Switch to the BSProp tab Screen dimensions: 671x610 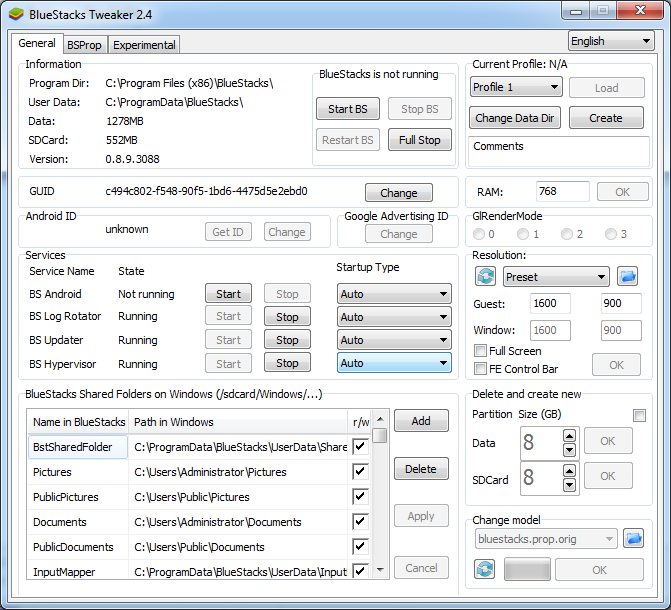click(84, 45)
